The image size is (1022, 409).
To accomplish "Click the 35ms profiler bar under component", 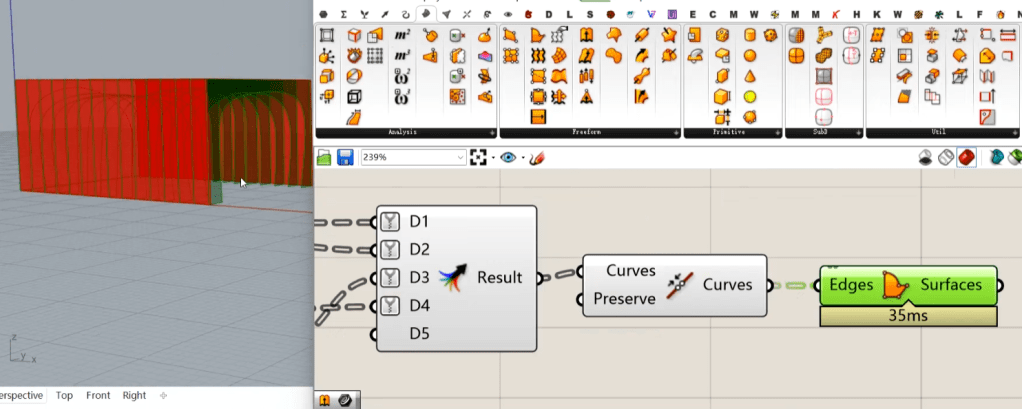I will (908, 316).
